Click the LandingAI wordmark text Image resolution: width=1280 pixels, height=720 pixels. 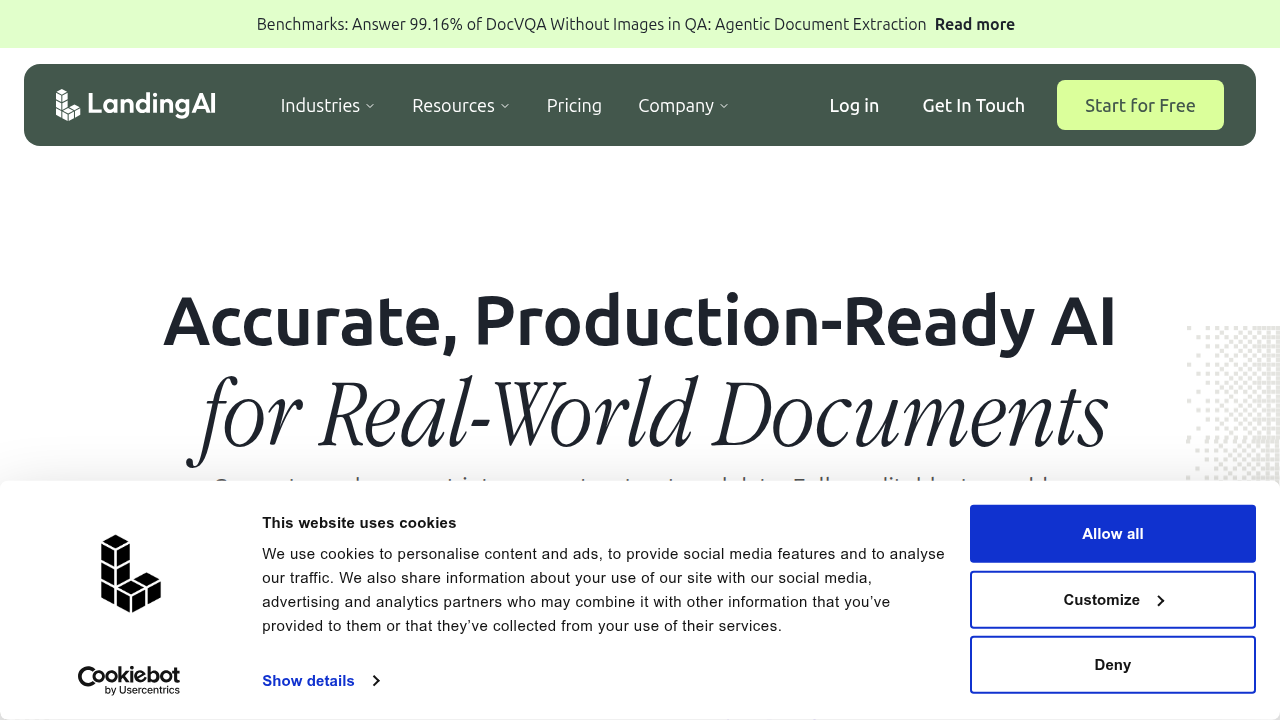click(151, 105)
